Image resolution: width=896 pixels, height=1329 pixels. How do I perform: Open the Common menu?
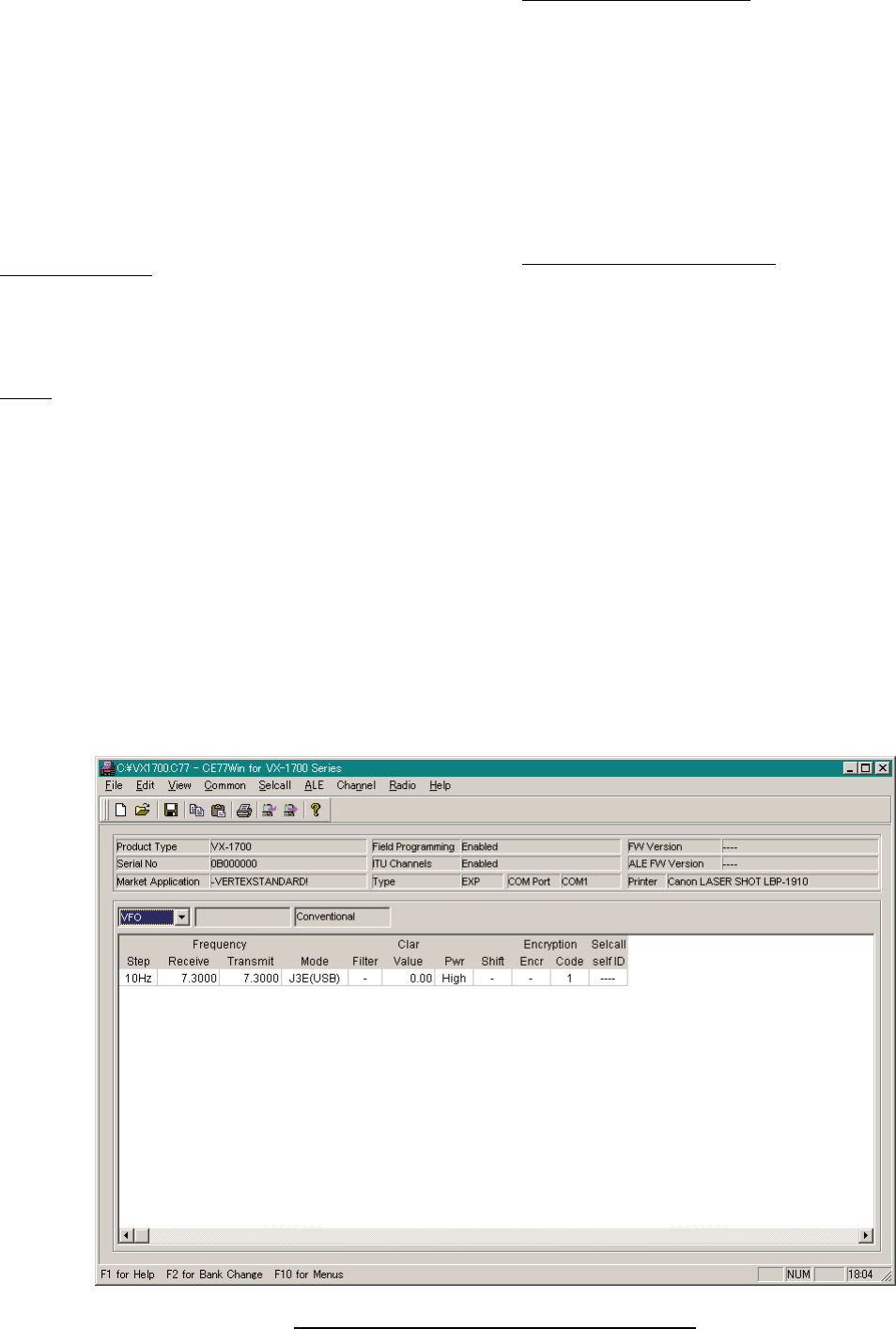(224, 785)
